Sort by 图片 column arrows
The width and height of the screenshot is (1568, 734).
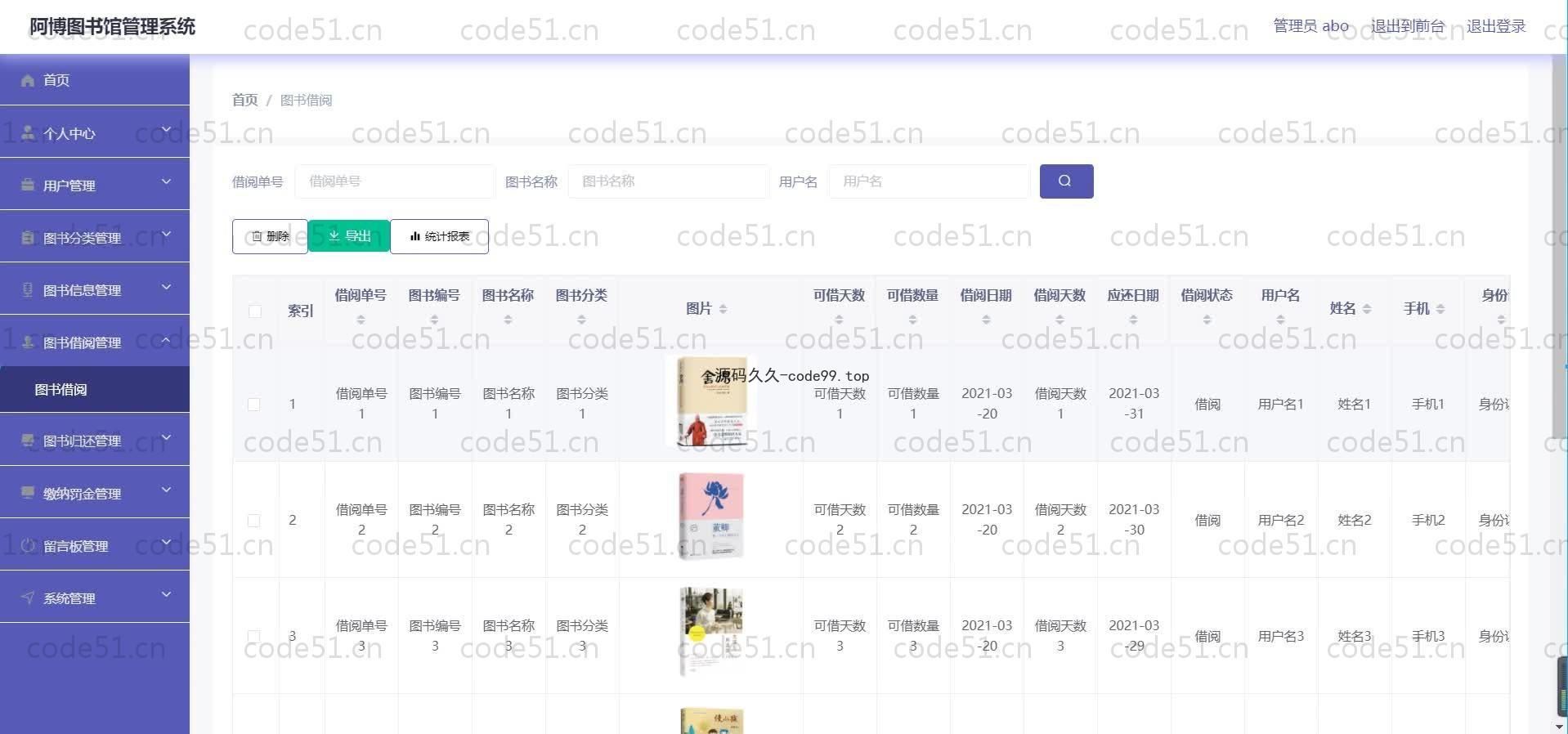point(723,309)
